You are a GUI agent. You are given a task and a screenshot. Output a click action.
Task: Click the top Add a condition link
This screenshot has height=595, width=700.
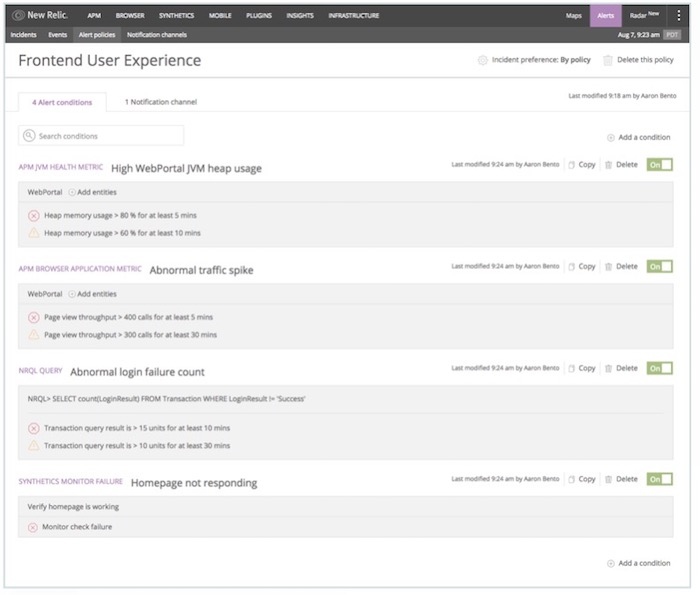click(x=644, y=137)
